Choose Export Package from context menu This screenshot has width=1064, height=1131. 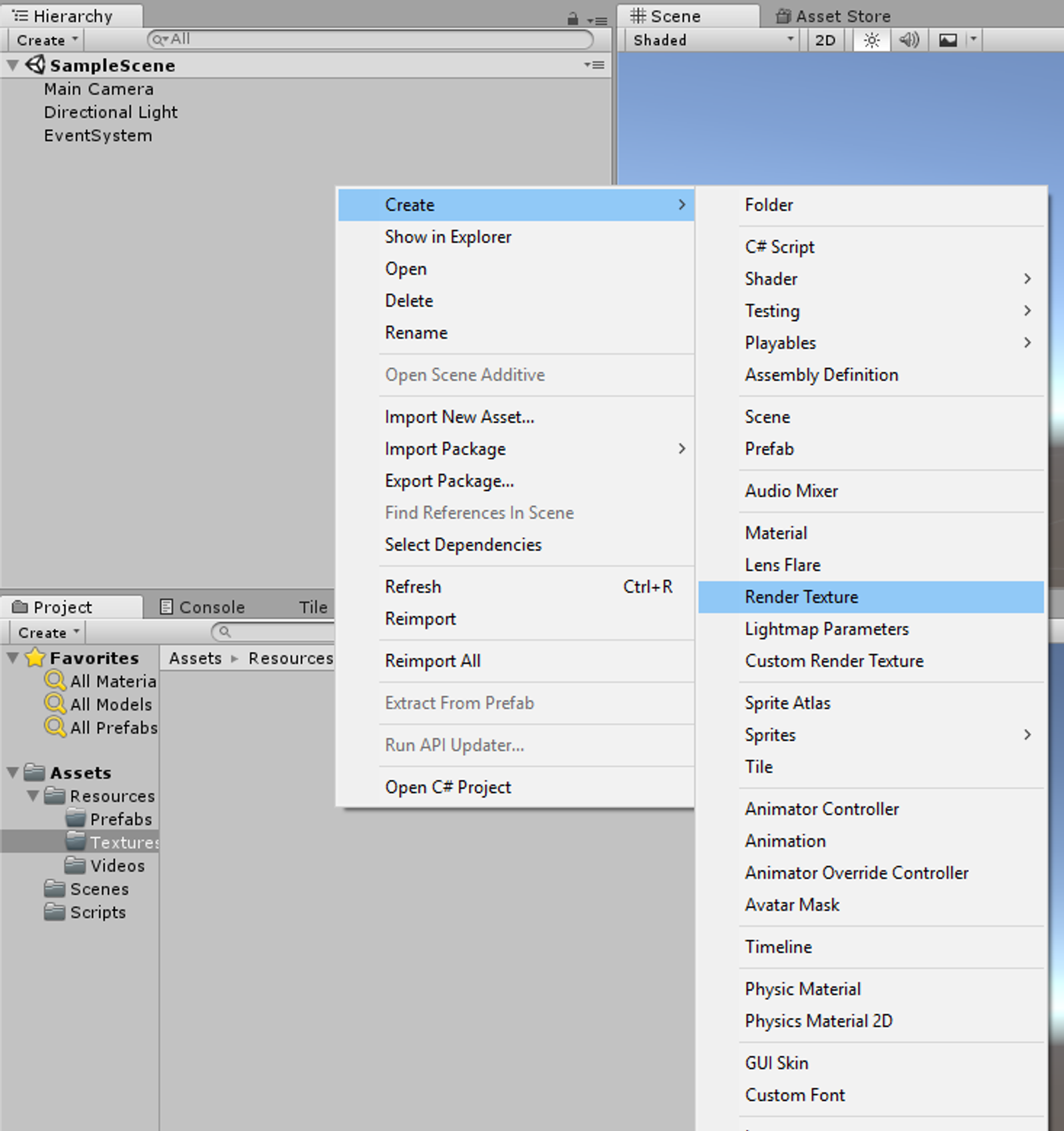pos(516,481)
